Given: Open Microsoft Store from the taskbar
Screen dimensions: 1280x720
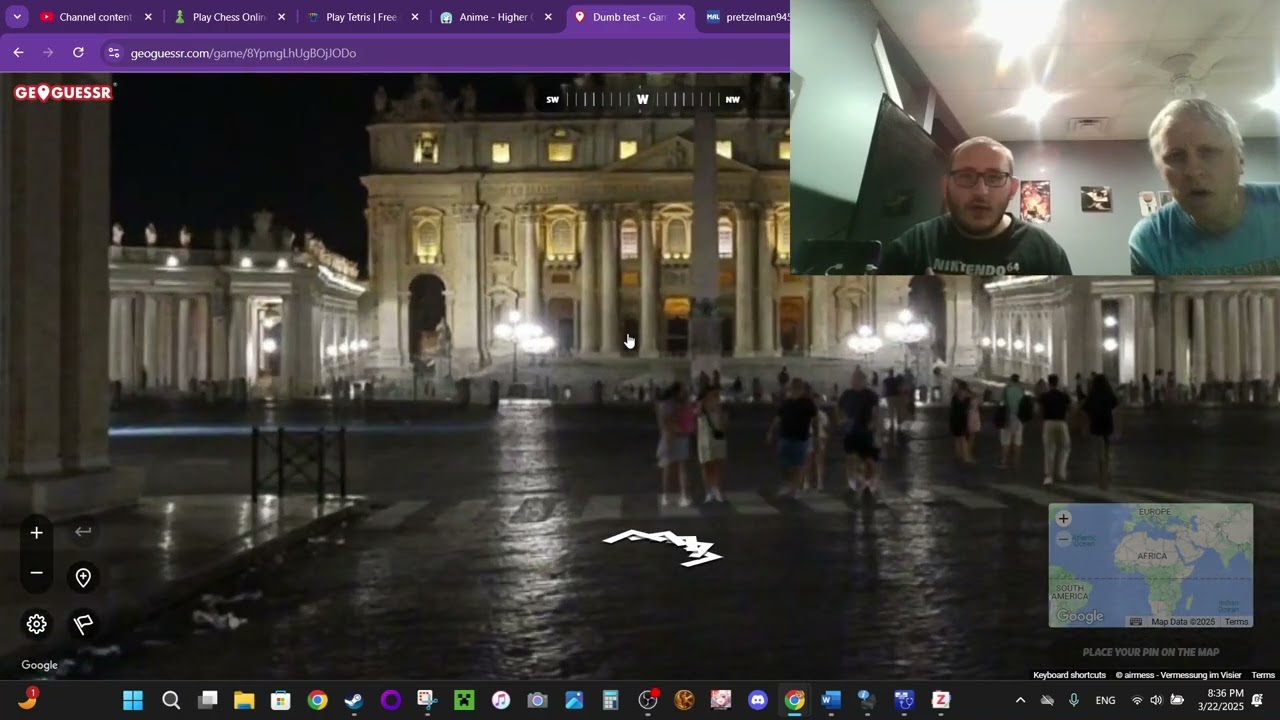Looking at the screenshot, I should (281, 700).
